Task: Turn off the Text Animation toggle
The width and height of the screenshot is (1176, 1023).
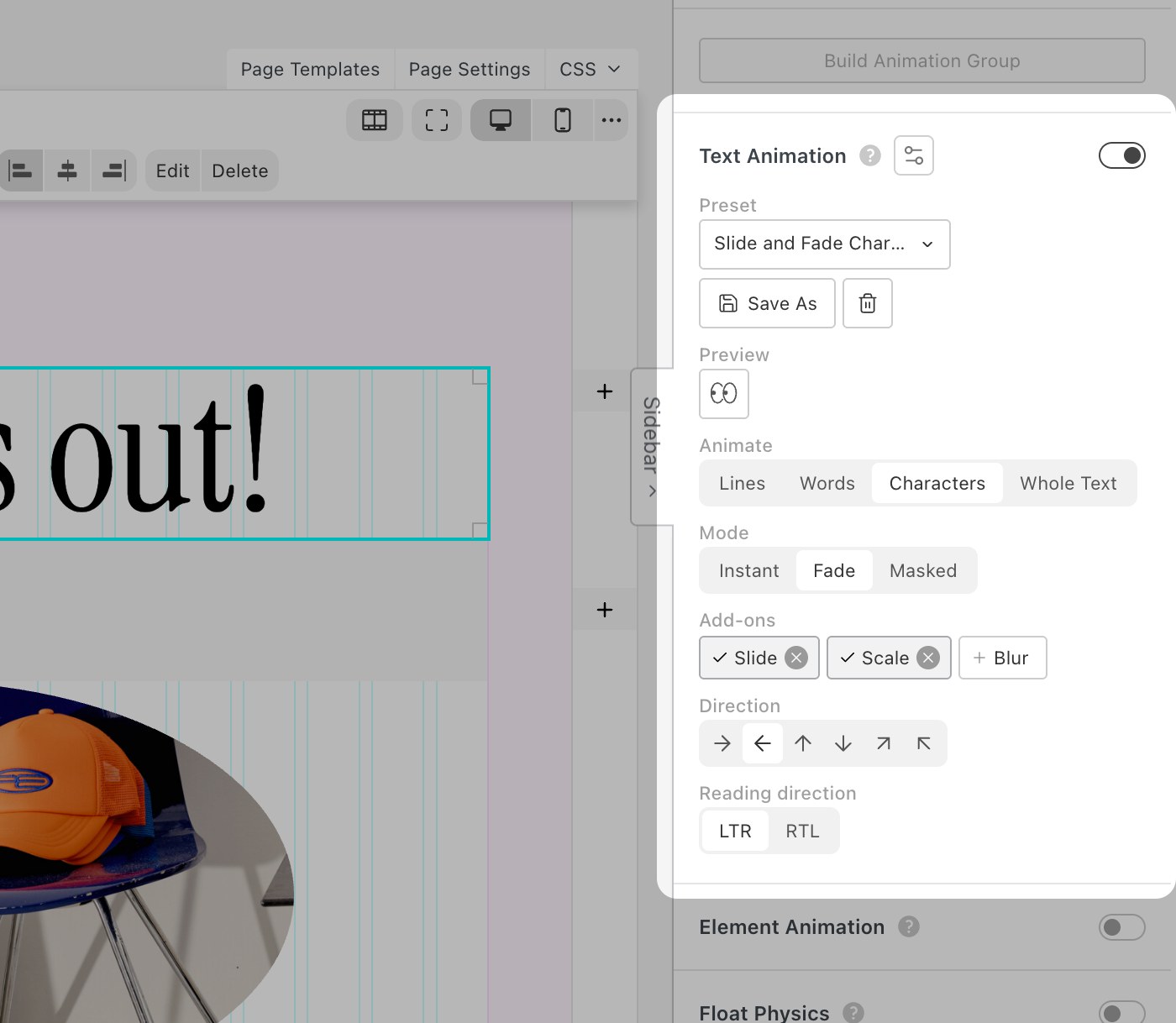Action: pos(1122,155)
